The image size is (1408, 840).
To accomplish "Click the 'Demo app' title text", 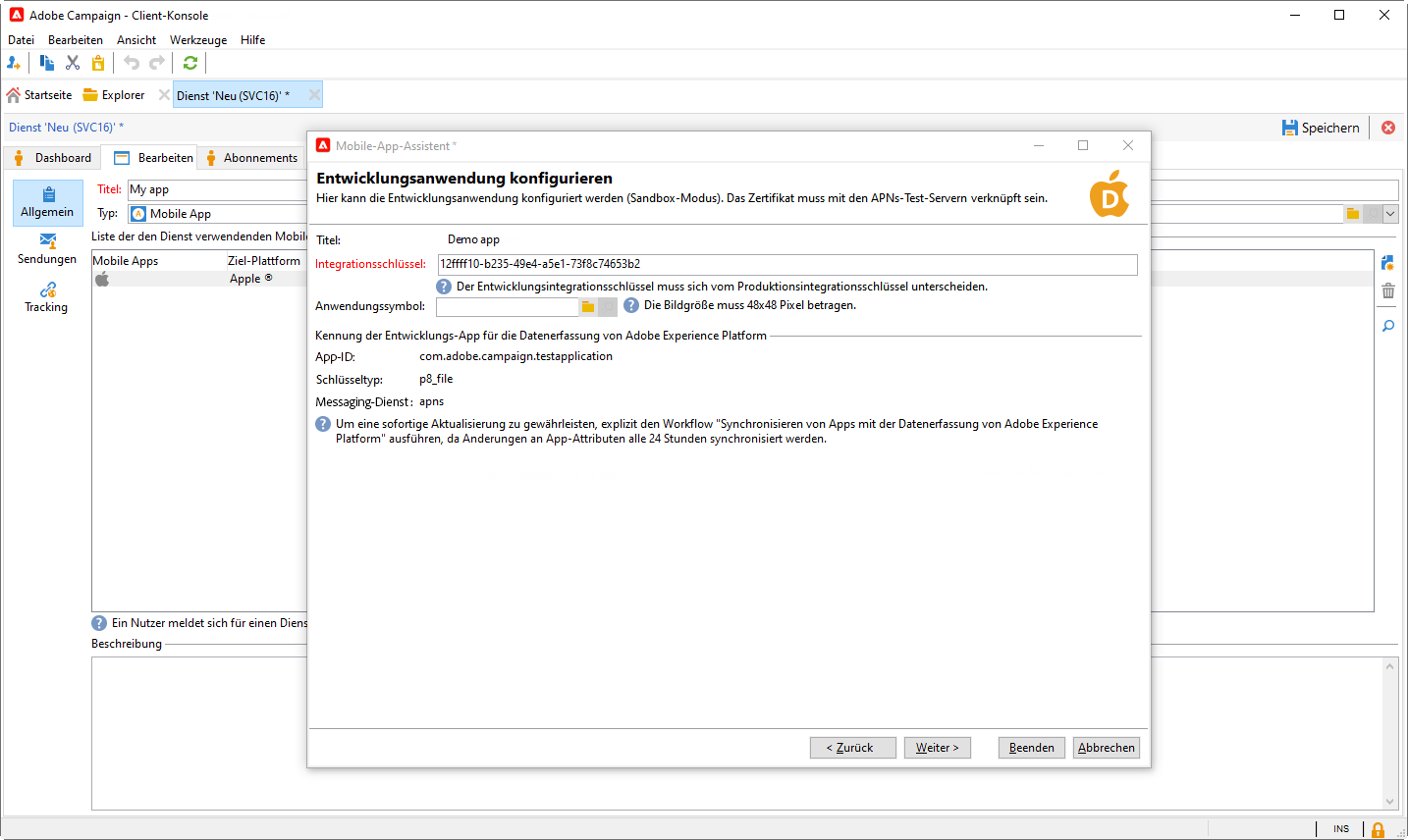I will tap(473, 239).
